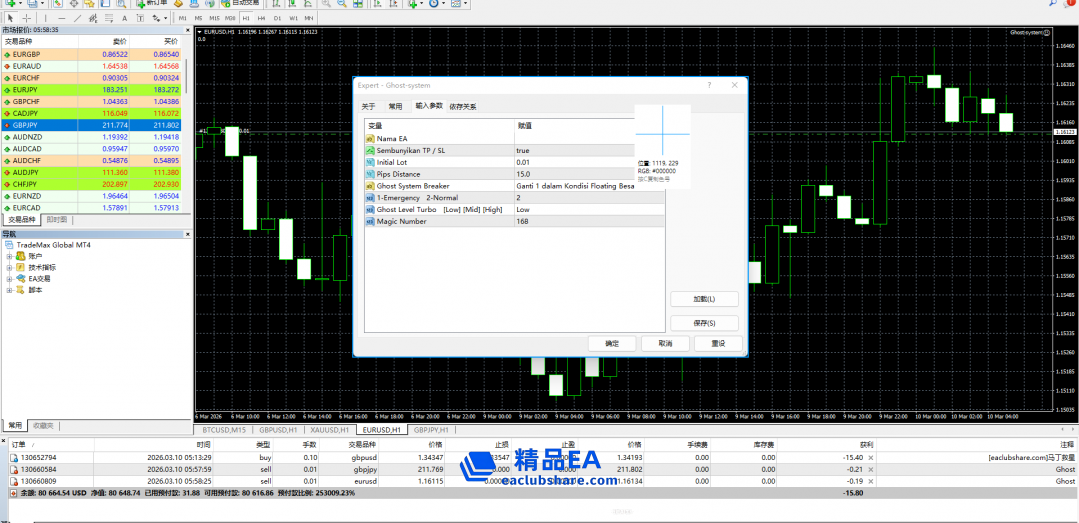1079x523 pixels.
Task: Expand the EA交易 tree node
Action: click(x=9, y=279)
